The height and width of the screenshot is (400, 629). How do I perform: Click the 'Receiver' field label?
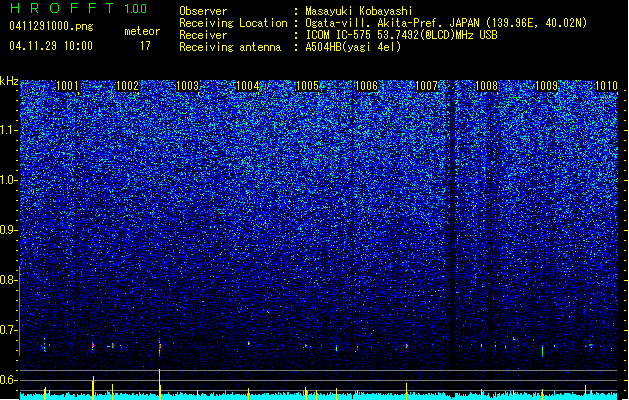click(203, 35)
